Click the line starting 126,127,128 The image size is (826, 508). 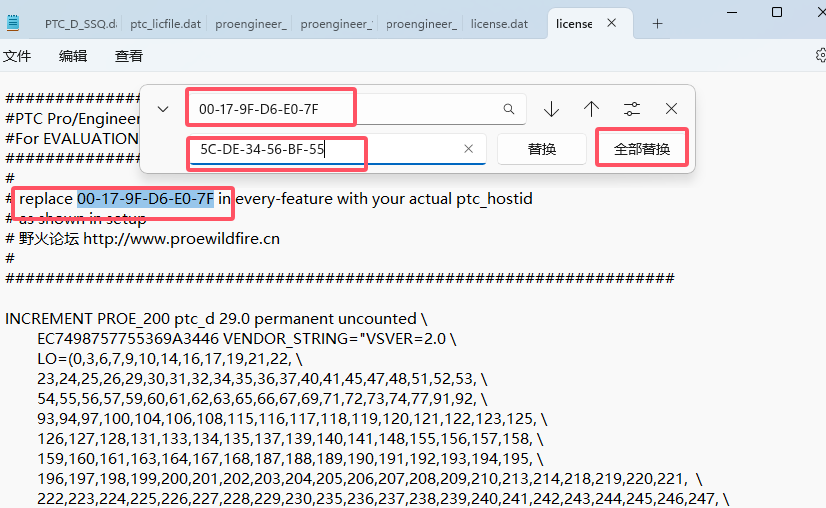[290, 439]
